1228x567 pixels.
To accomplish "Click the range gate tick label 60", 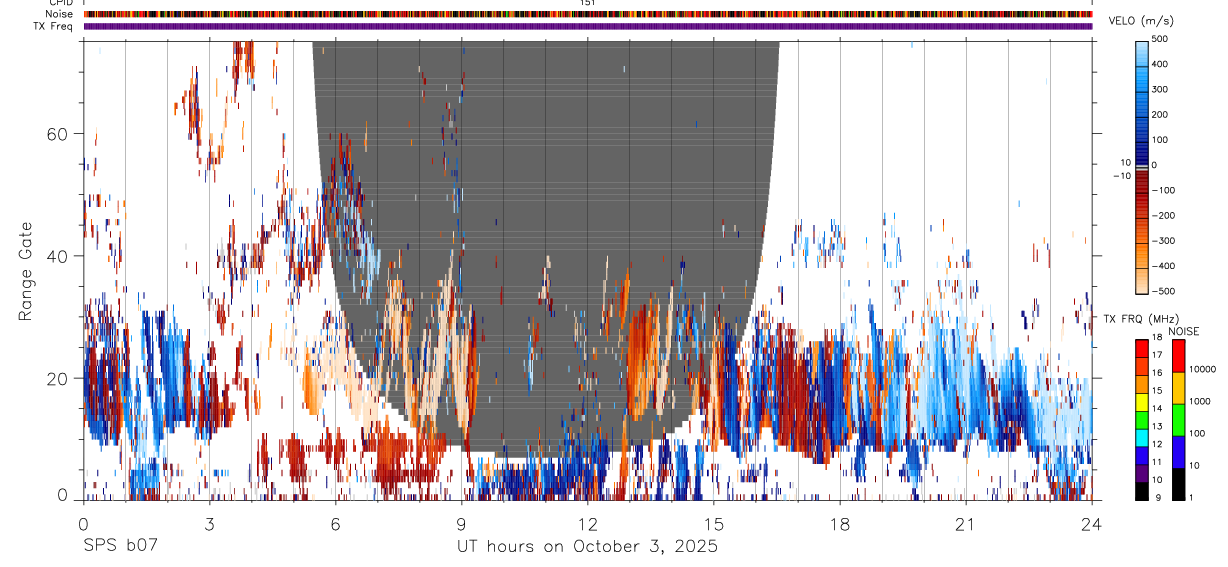I will coord(58,134).
